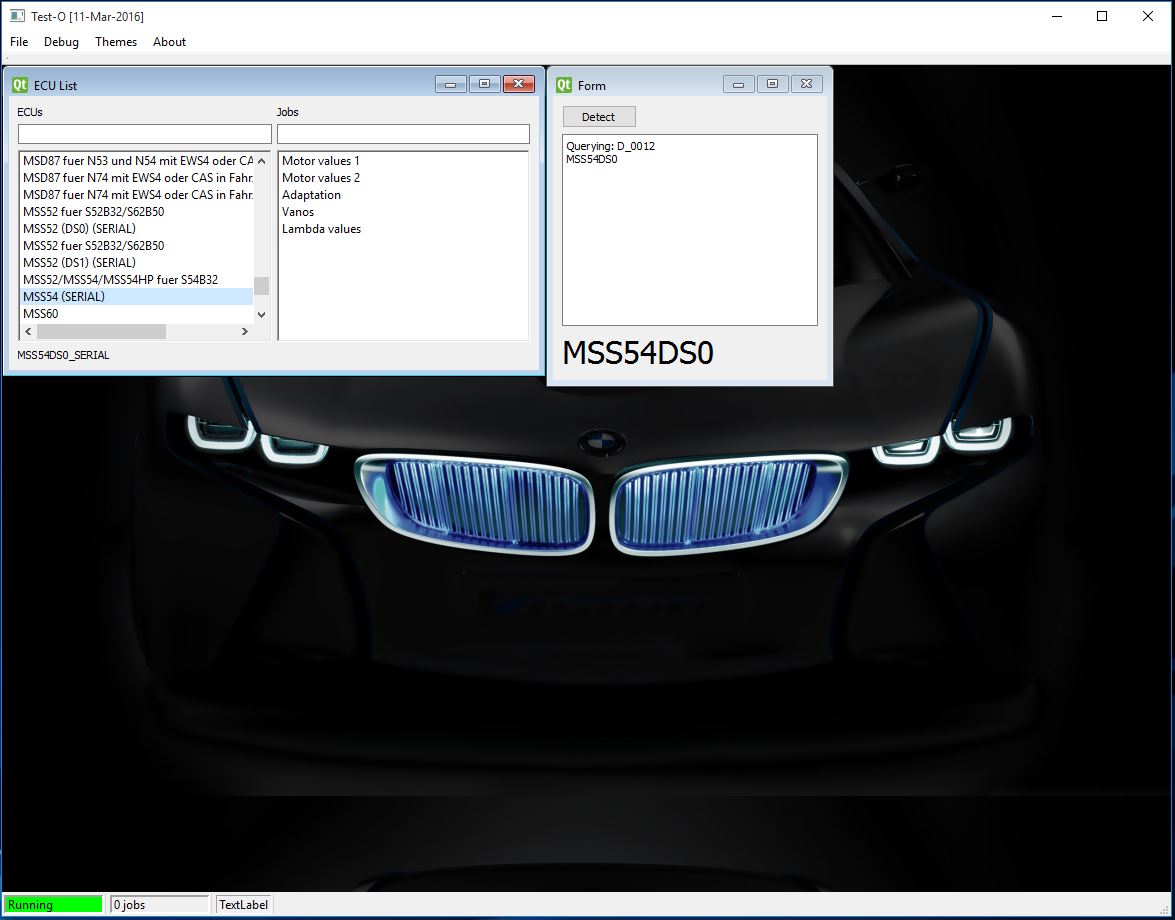This screenshot has height=920, width=1175.
Task: Click the Jobs filter text field
Action: [403, 134]
